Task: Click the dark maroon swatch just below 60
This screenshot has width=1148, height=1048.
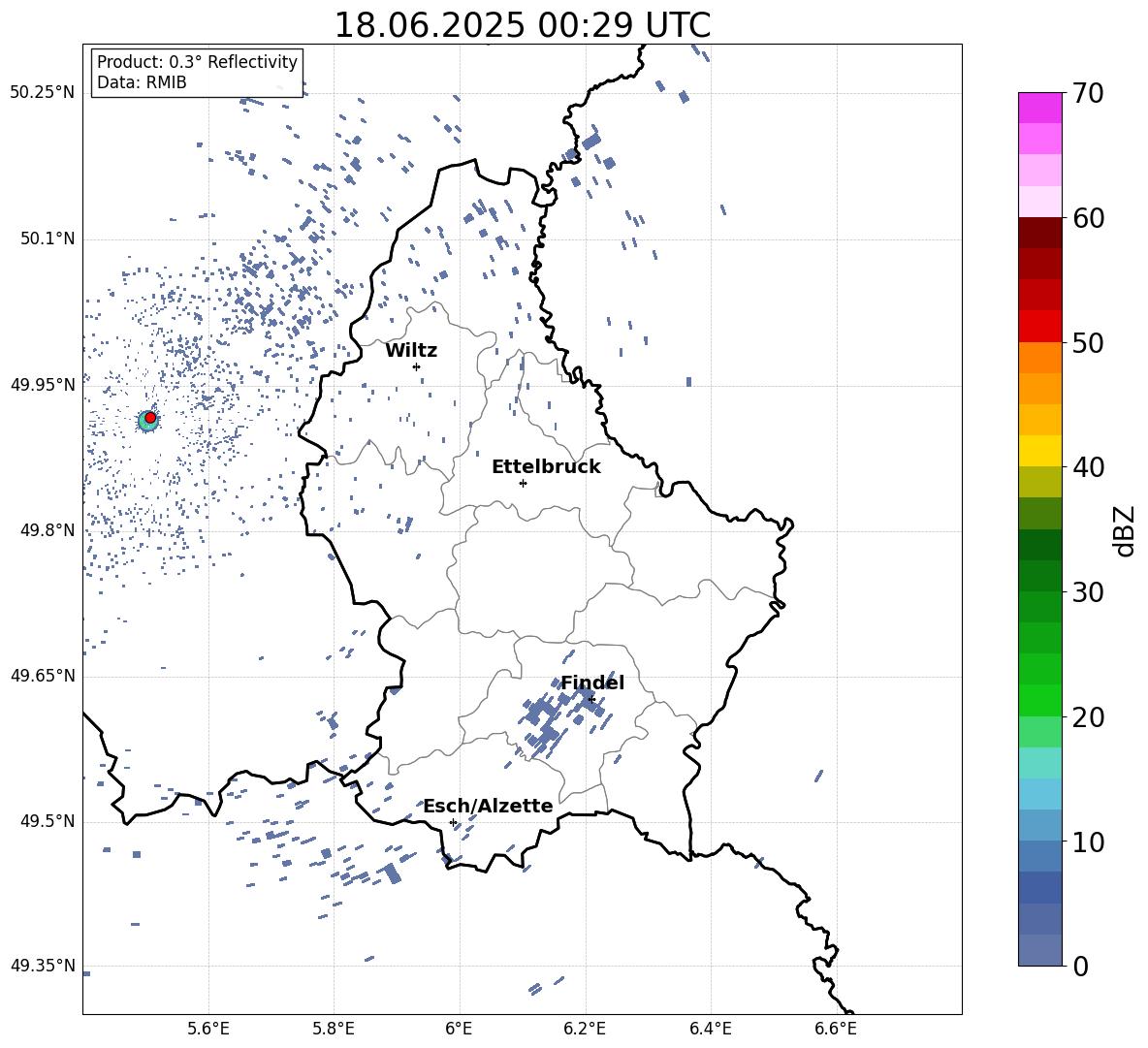Action: [x=1040, y=233]
